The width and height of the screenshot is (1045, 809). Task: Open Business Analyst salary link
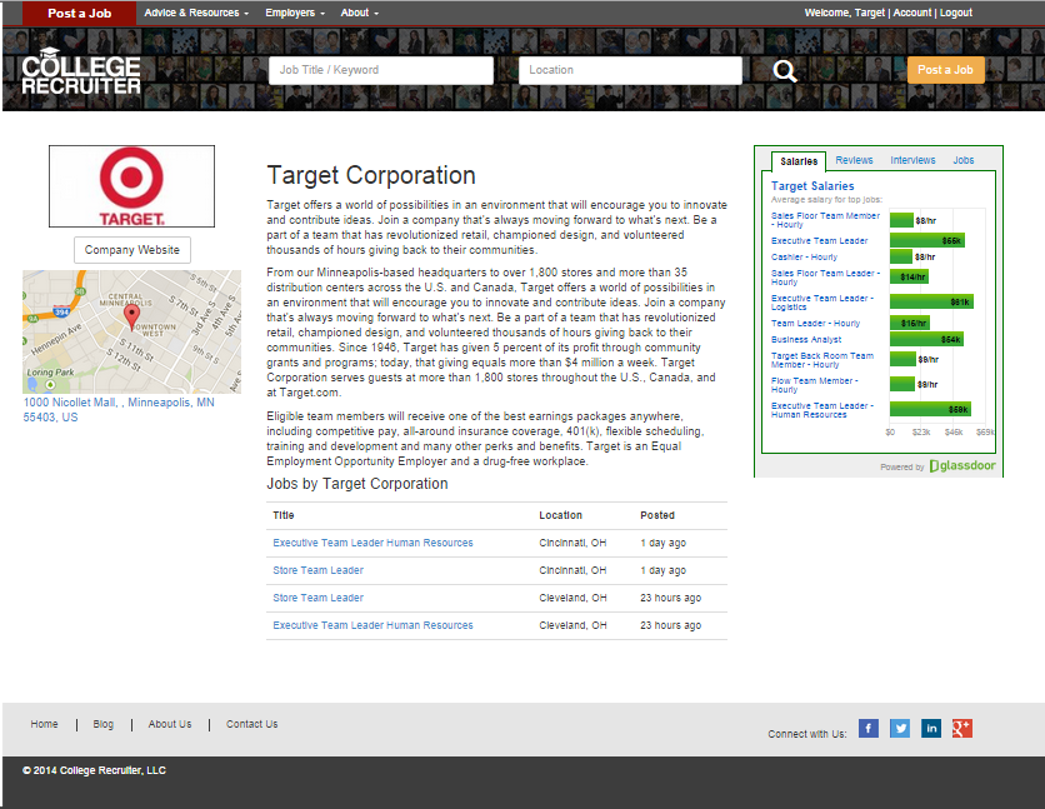click(806, 339)
